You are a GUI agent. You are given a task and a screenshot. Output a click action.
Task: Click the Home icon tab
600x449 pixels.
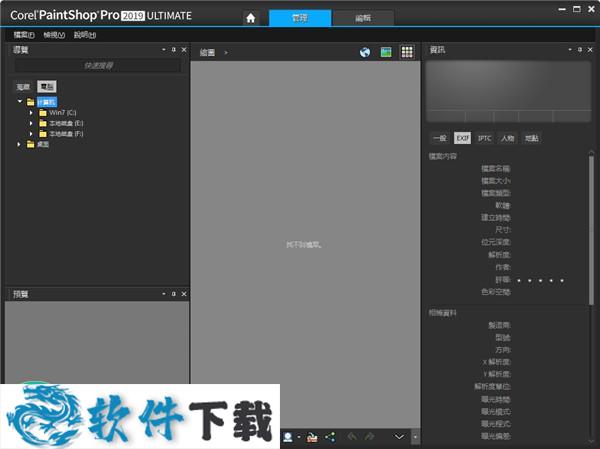click(251, 18)
